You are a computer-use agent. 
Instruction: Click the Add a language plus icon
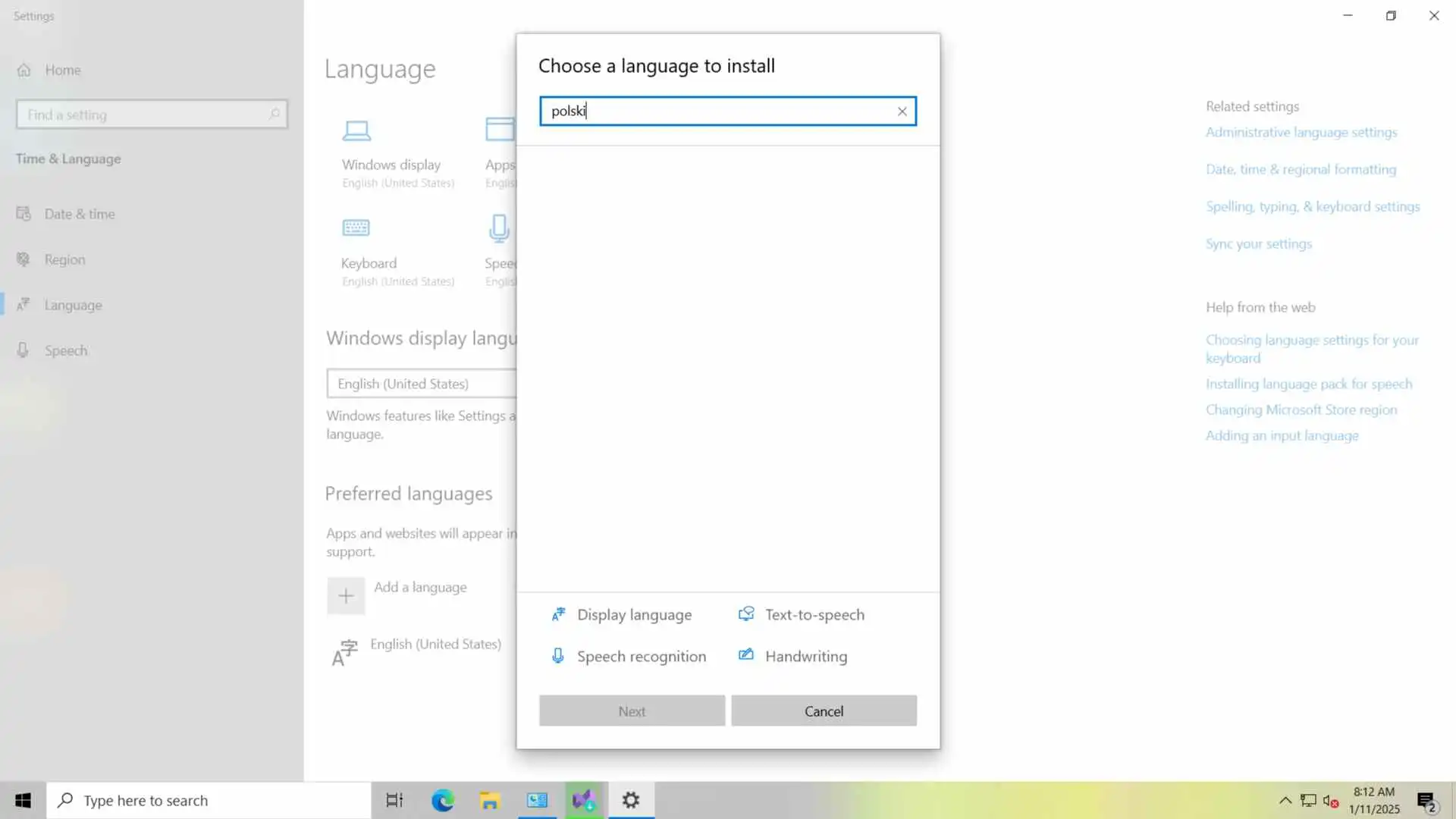click(346, 596)
